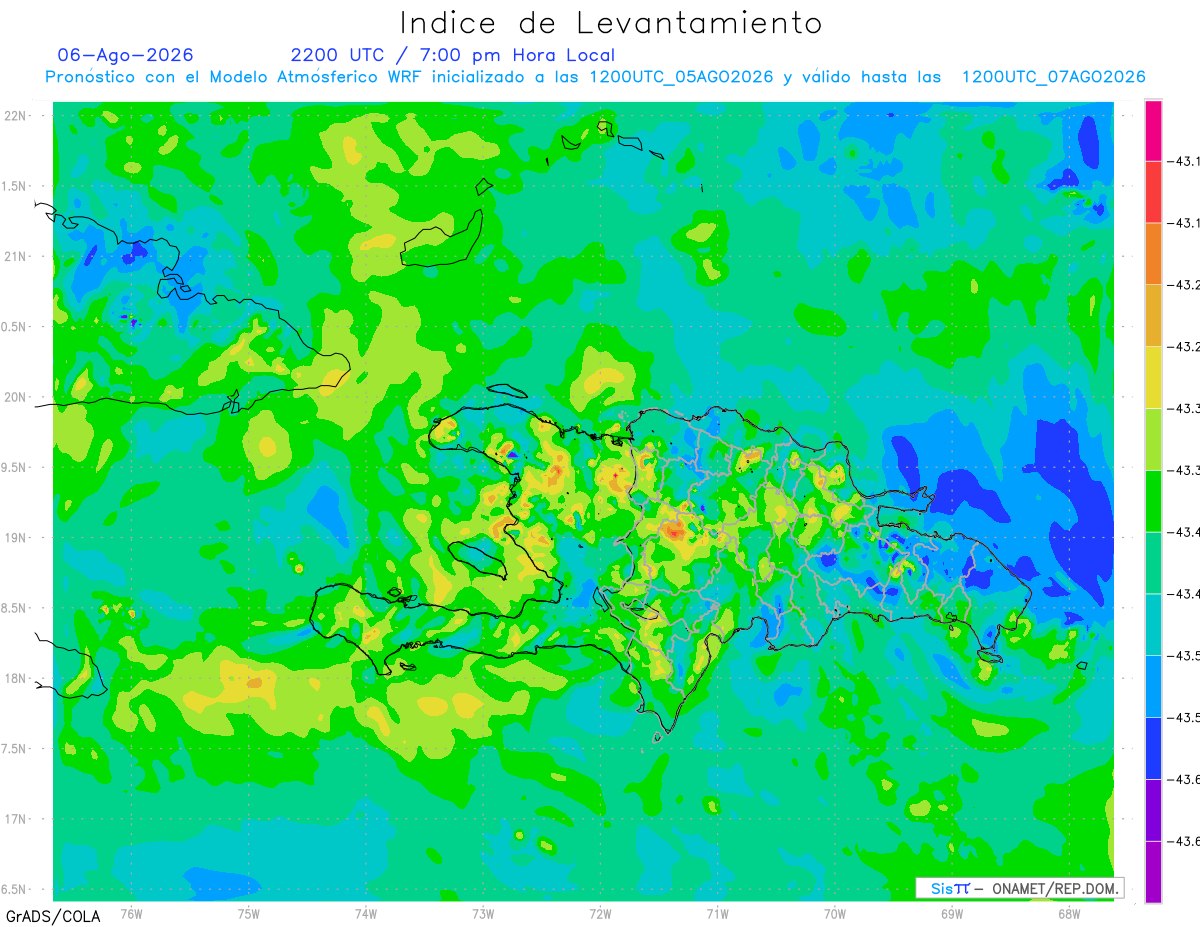Click the "76W" longitude label
Screen dimensions: 1200x927
coord(131,913)
